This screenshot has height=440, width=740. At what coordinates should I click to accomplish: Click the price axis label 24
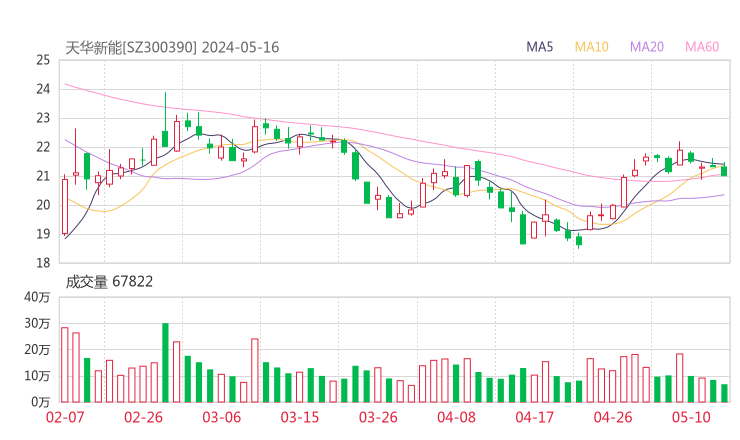43,89
